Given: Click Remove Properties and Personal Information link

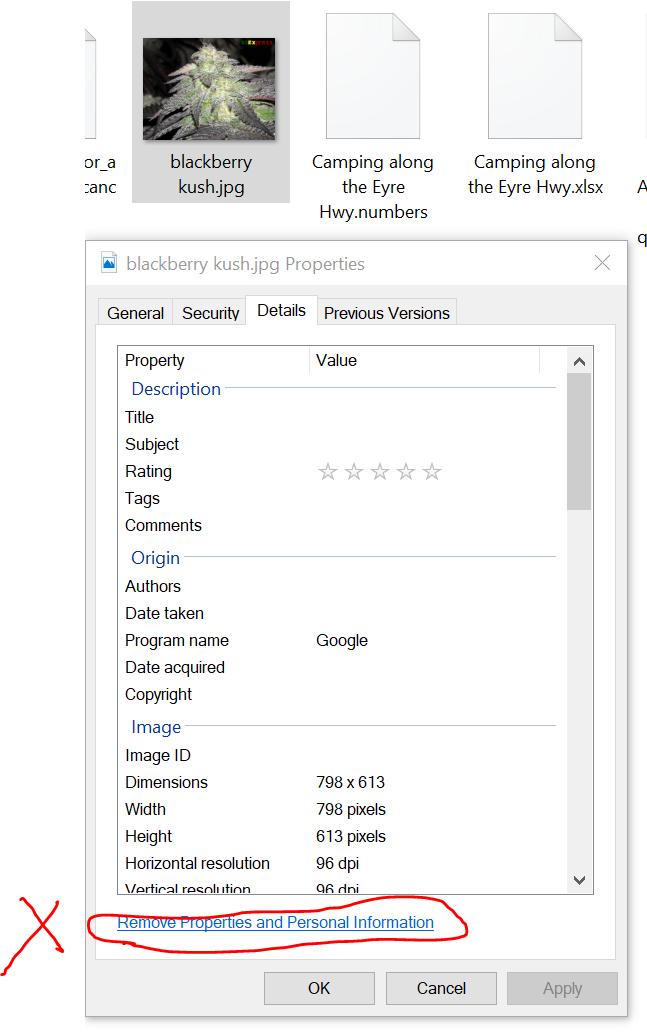Looking at the screenshot, I should 276,923.
